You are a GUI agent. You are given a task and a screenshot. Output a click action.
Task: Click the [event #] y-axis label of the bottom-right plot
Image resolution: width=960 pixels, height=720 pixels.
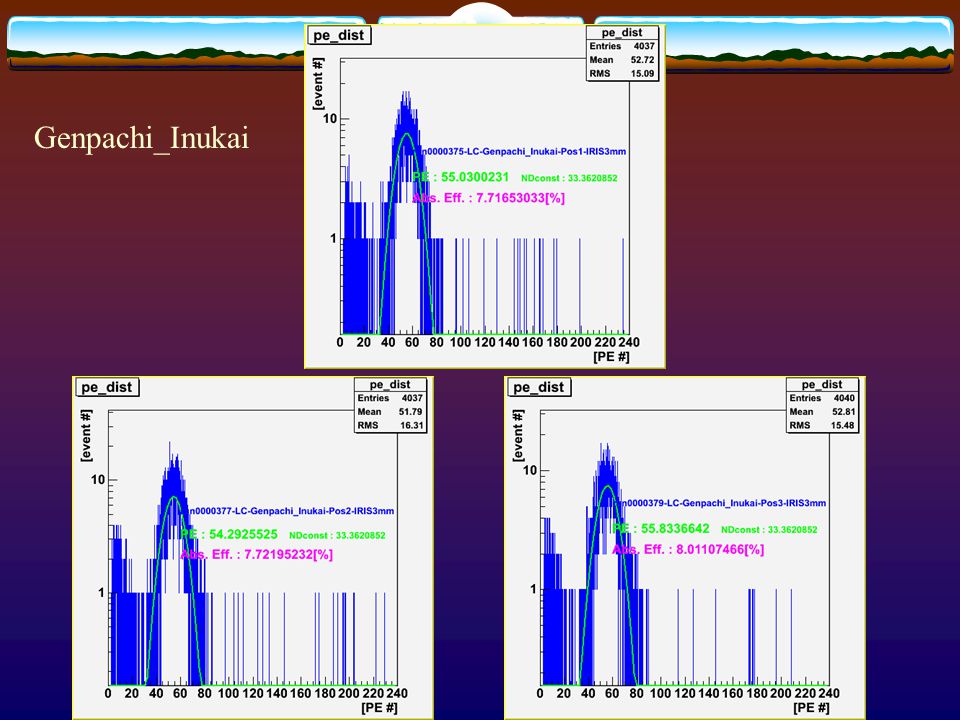pos(518,436)
